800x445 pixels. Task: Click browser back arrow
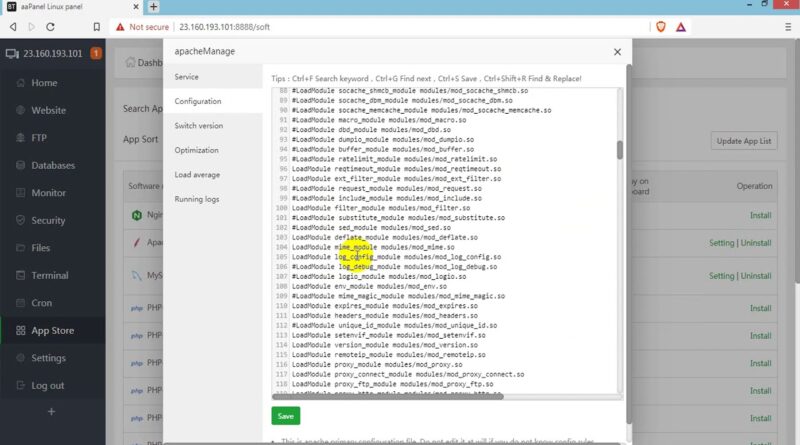tap(13, 27)
